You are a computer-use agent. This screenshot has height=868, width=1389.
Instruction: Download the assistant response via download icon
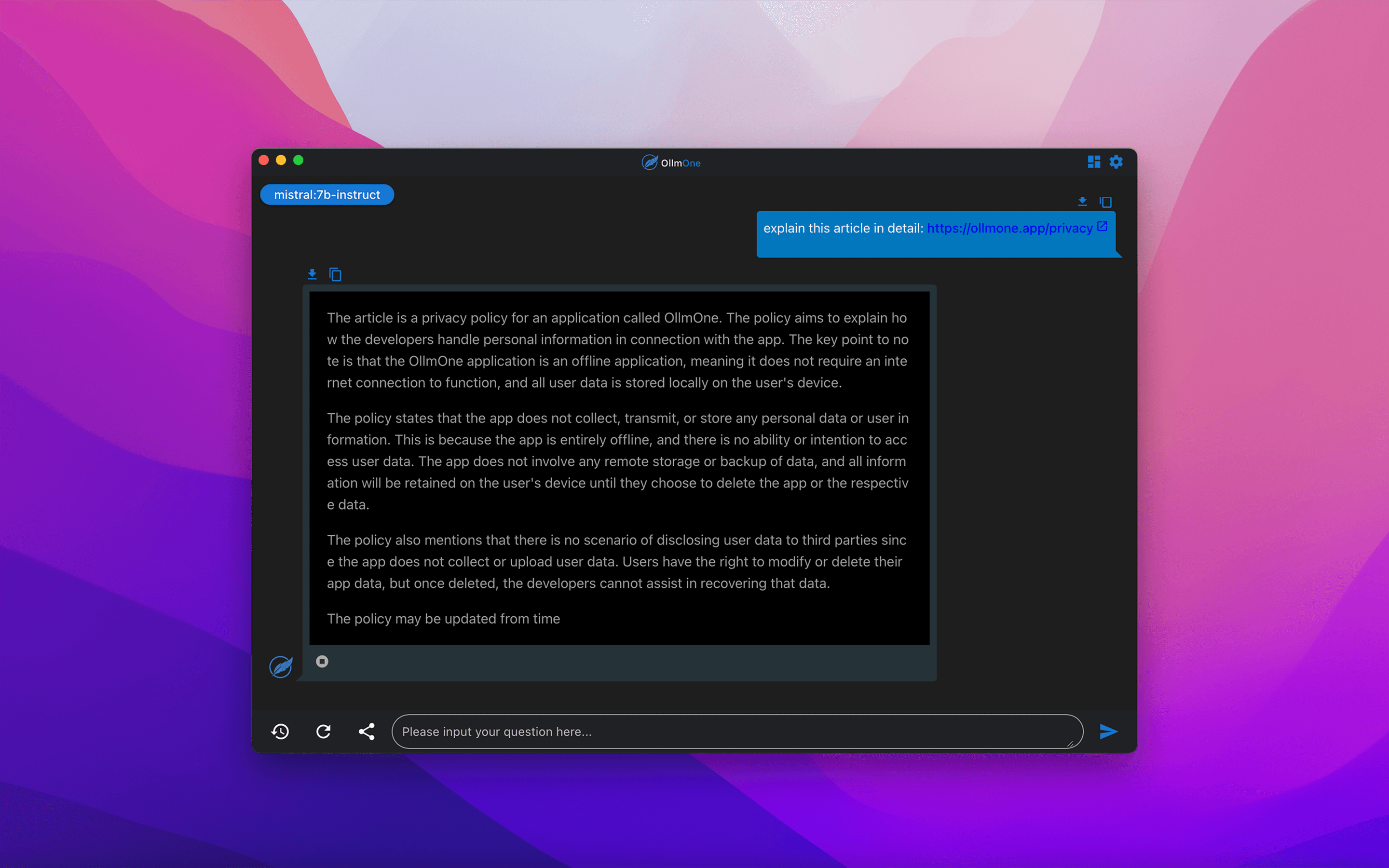point(312,274)
